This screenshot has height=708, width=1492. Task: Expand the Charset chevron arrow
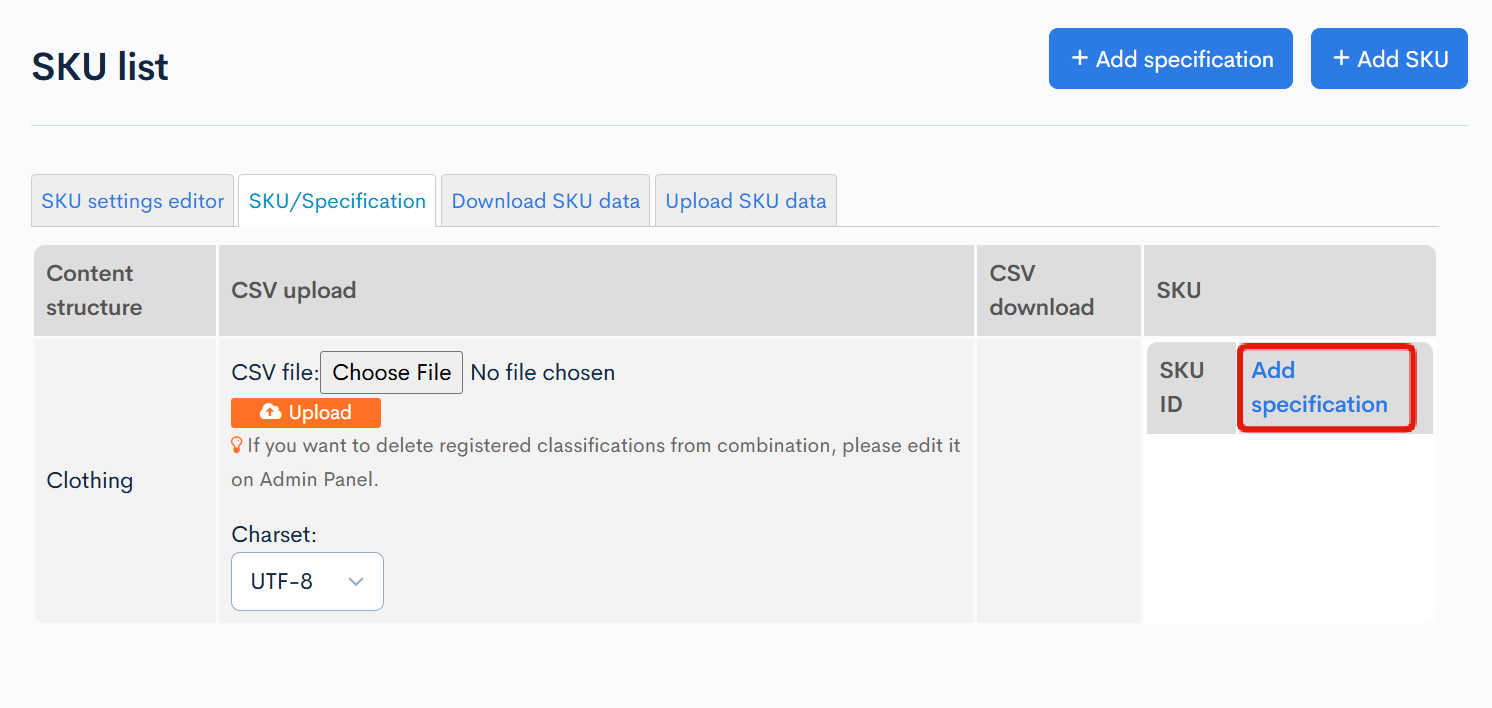(x=355, y=581)
